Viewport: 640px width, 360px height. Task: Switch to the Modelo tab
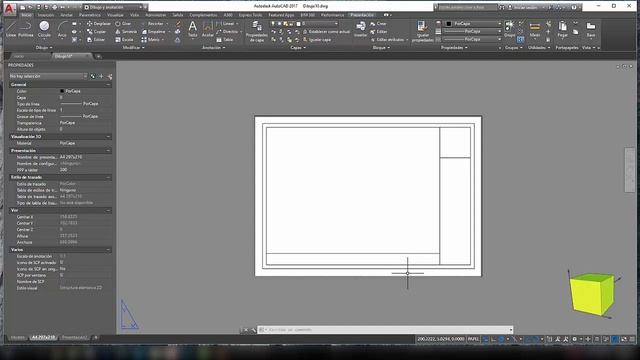click(18, 338)
